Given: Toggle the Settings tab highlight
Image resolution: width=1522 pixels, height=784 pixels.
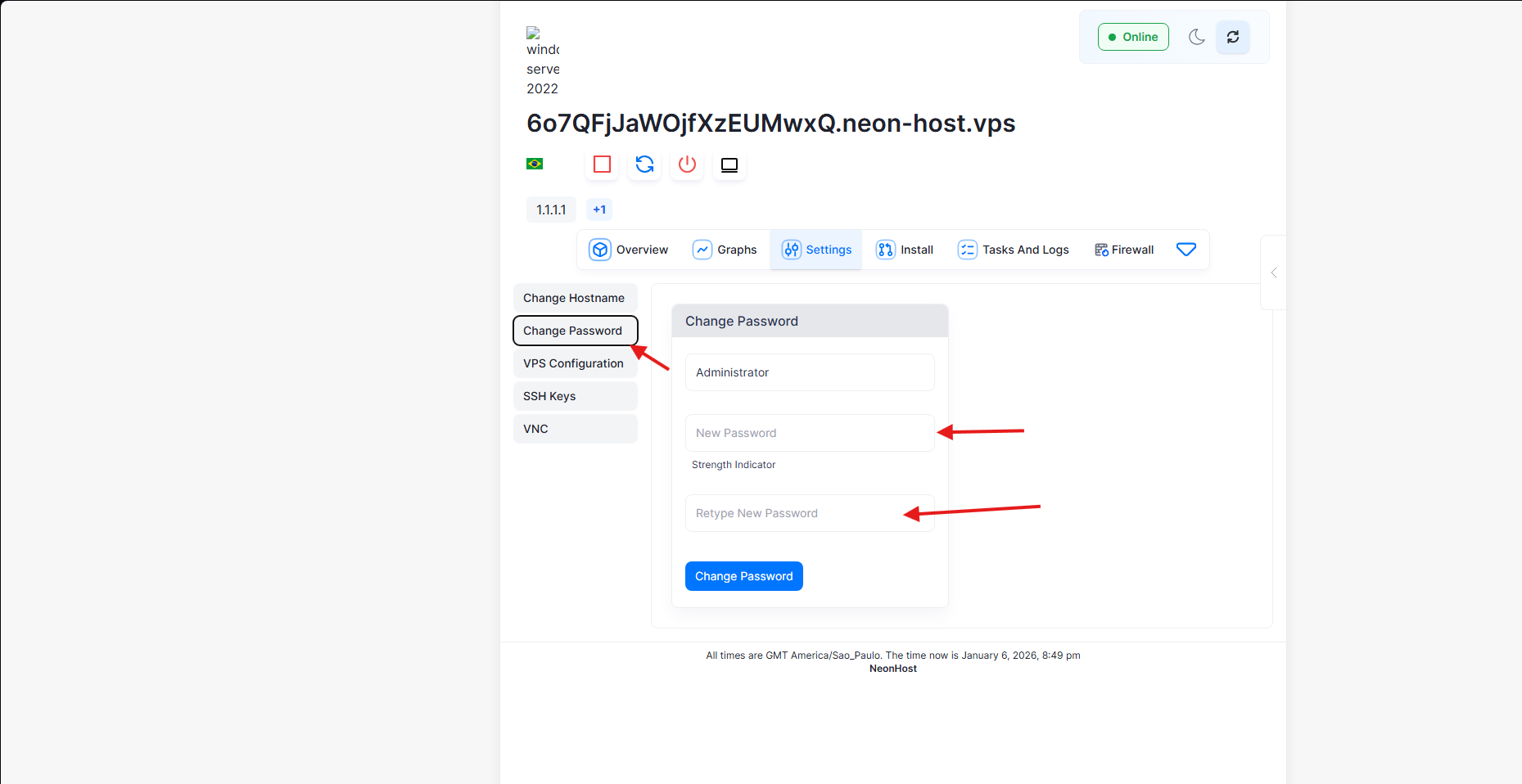Looking at the screenshot, I should (816, 250).
